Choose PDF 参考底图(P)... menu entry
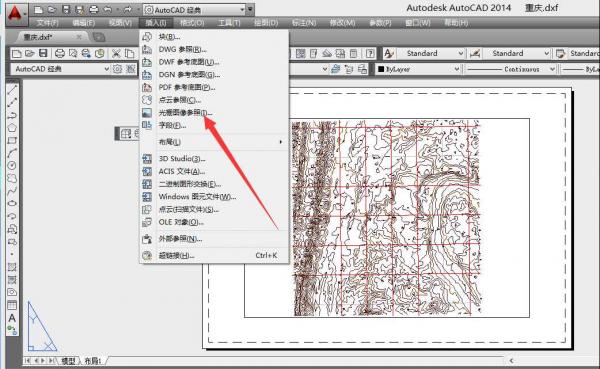Image resolution: width=600 pixels, height=369 pixels. [x=214, y=87]
